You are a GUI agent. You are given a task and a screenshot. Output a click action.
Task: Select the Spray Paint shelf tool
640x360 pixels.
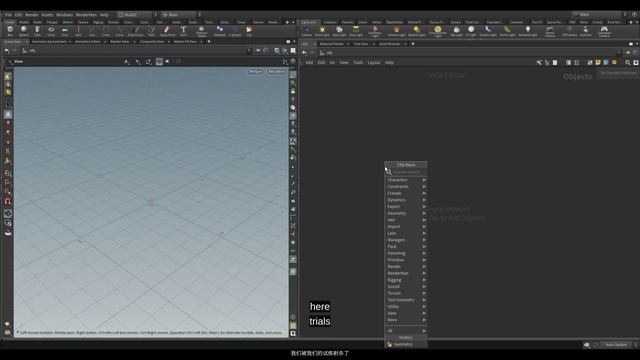click(x=167, y=31)
